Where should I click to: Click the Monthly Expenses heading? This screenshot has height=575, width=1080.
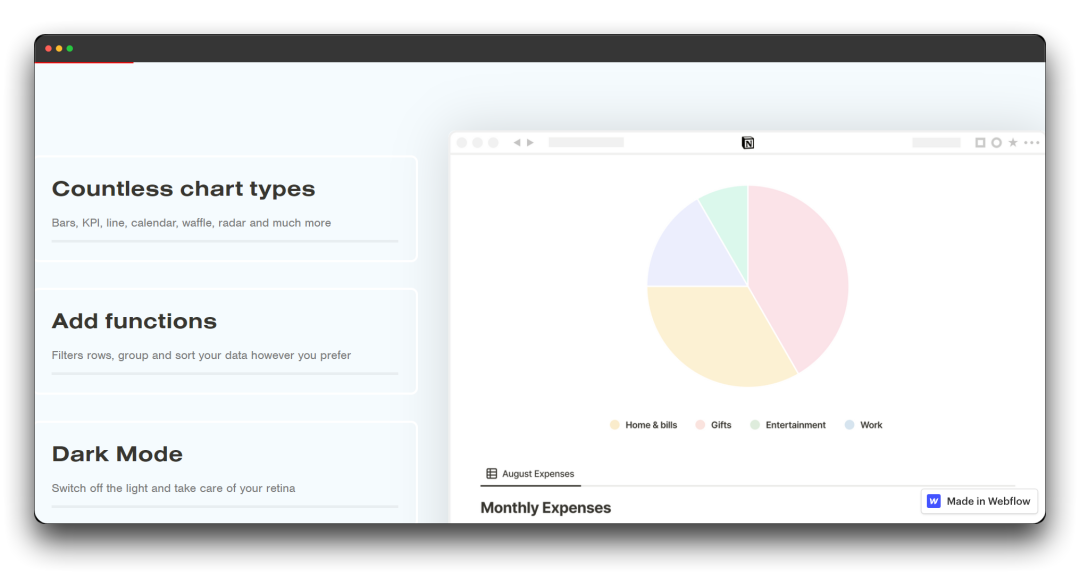click(x=546, y=508)
